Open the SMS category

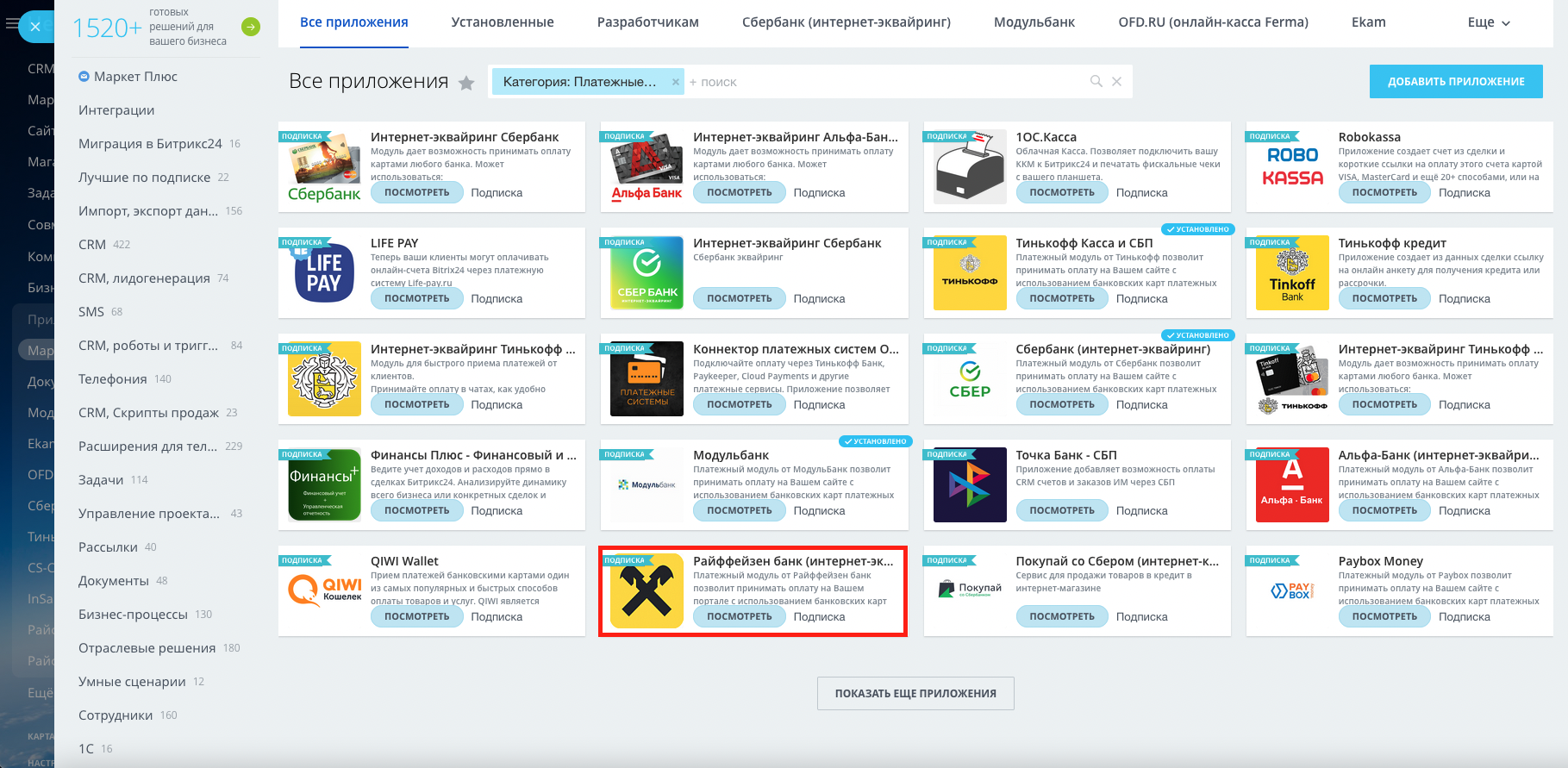click(x=91, y=312)
